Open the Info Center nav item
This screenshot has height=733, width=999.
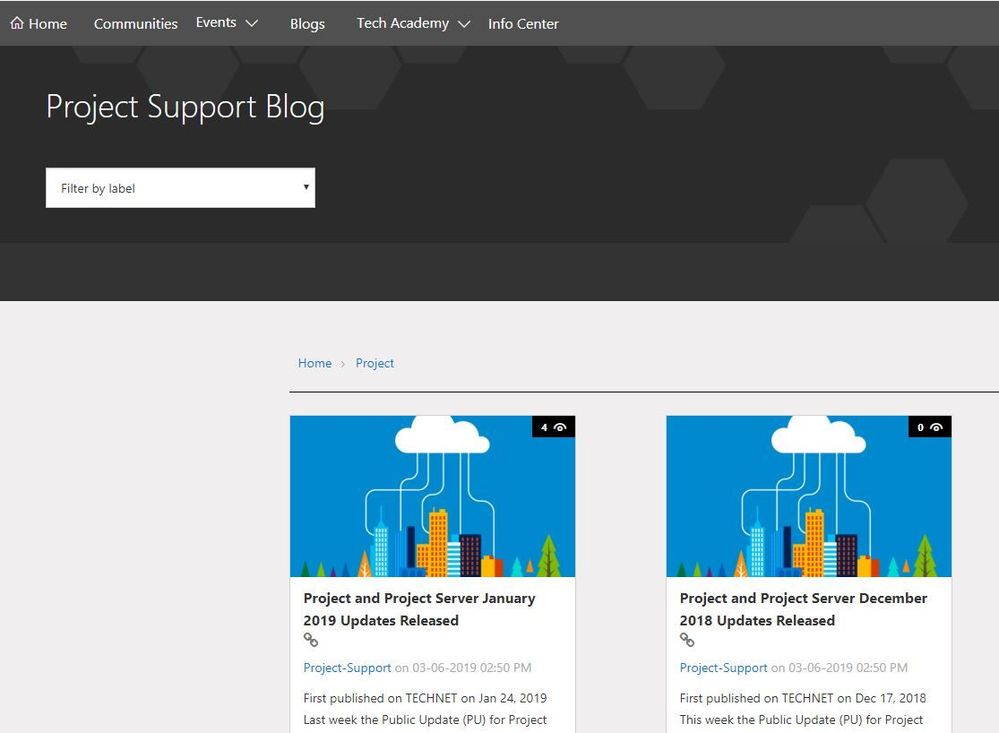[523, 24]
